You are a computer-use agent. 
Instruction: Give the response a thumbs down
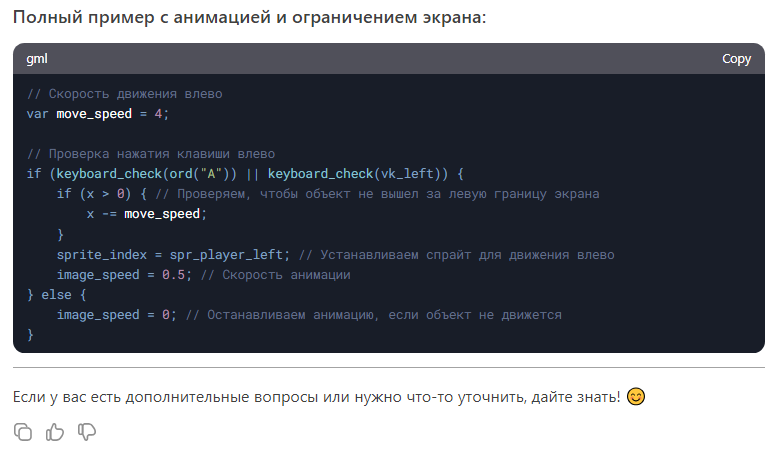coord(87,432)
